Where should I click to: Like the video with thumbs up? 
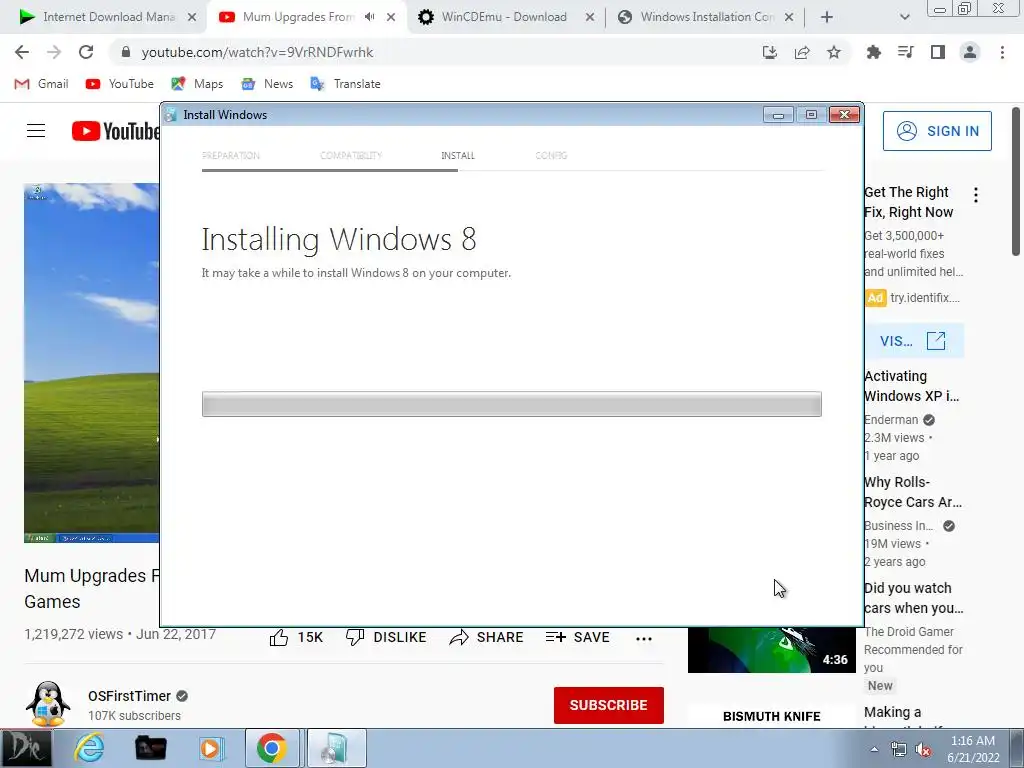coord(296,637)
